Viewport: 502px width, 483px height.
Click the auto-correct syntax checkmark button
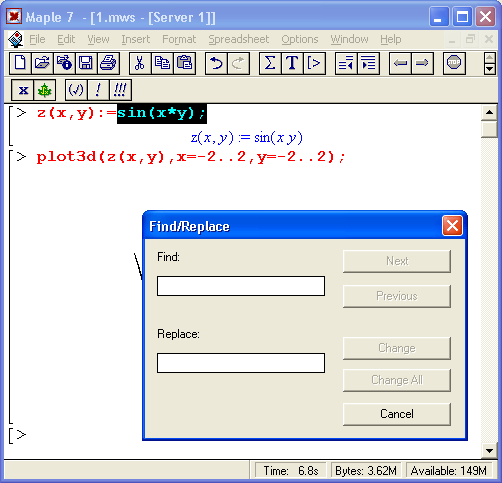click(76, 90)
